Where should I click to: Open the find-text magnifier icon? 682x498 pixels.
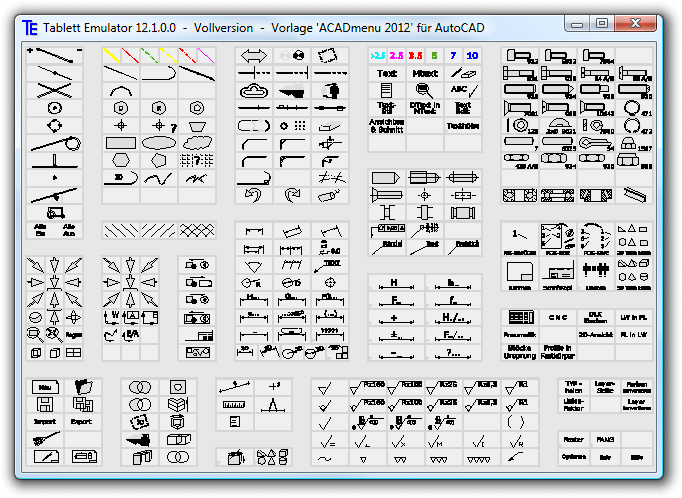coord(425,90)
